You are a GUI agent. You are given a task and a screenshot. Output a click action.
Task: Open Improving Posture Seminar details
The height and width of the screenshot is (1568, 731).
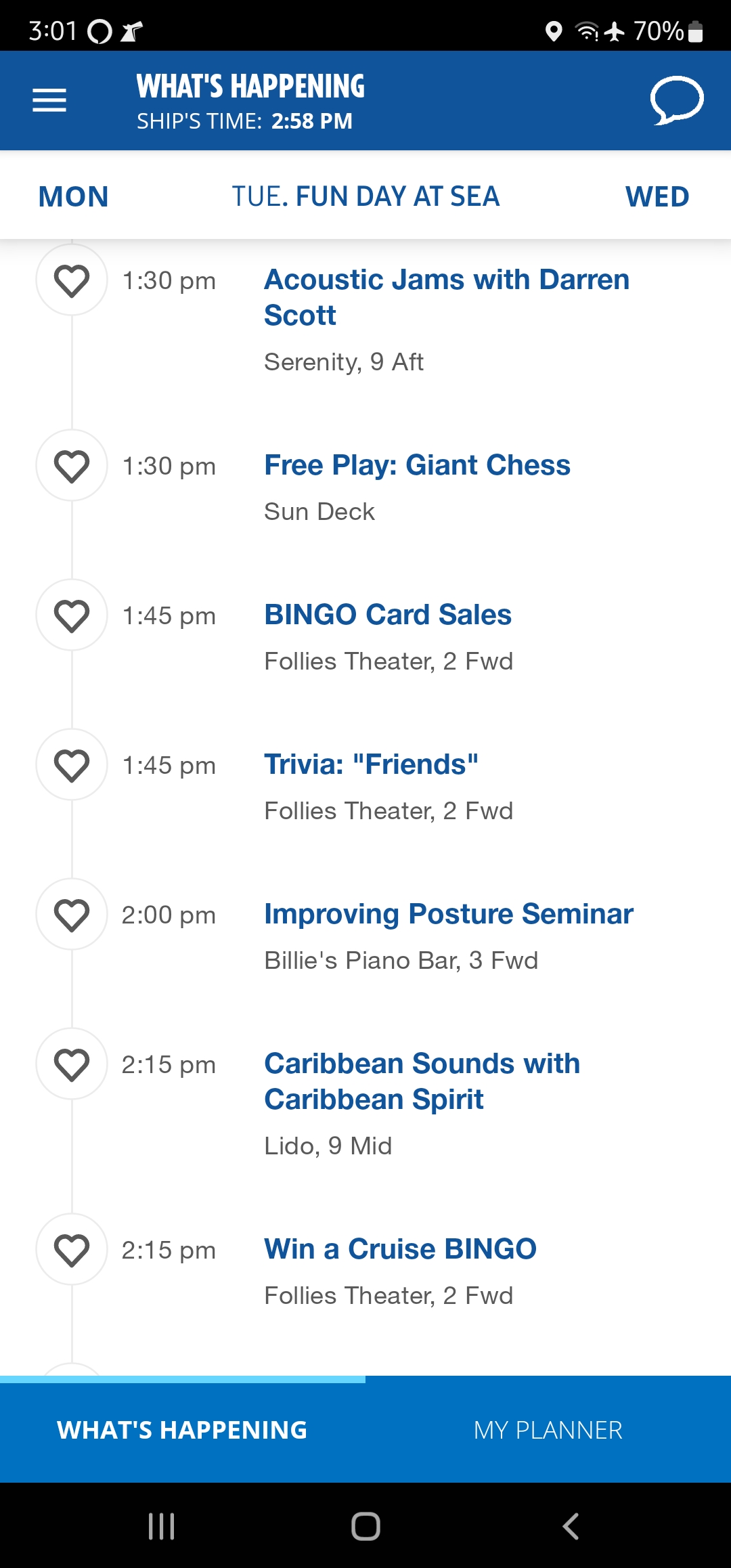(x=449, y=914)
